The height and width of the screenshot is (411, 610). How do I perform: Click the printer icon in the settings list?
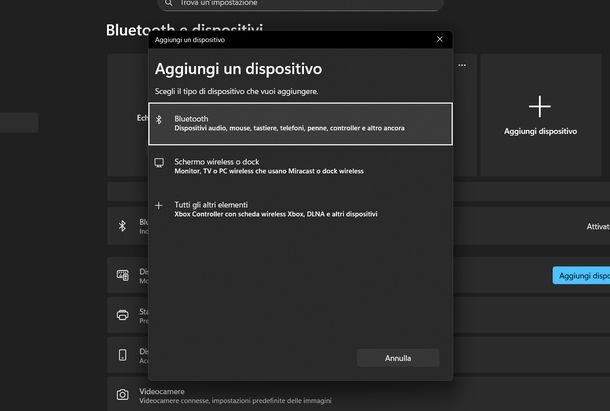(123, 315)
